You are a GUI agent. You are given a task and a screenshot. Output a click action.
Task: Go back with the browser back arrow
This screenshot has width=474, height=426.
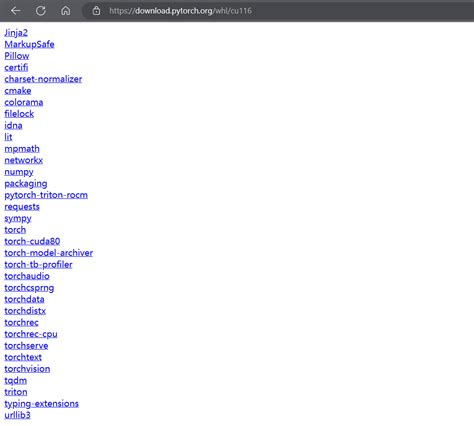coord(15,11)
